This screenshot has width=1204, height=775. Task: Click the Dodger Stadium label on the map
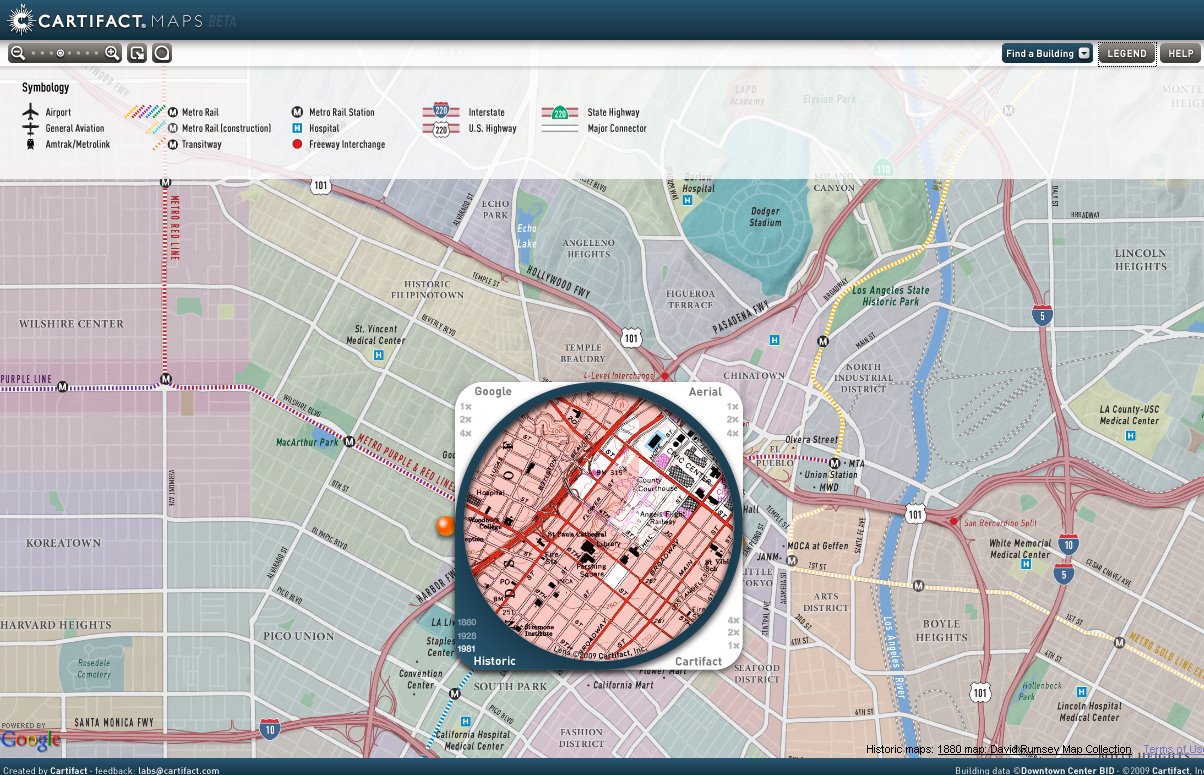point(766,217)
